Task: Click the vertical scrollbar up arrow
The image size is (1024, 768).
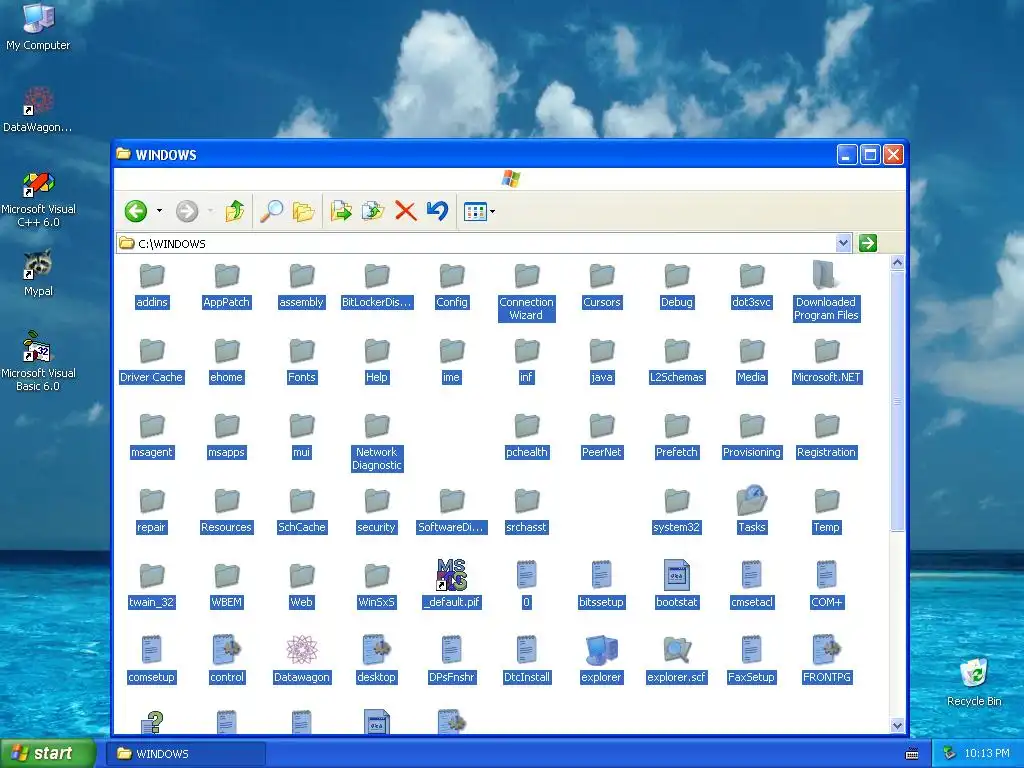Action: click(897, 263)
